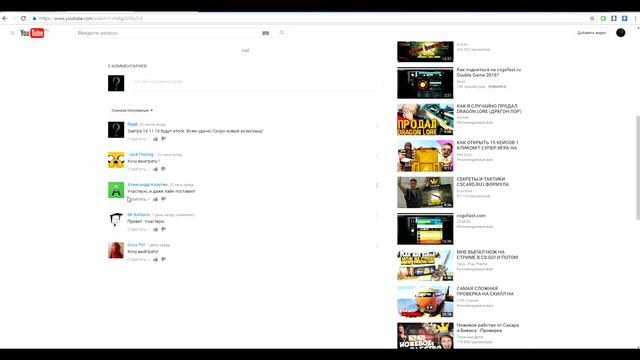The height and width of the screenshot is (360, 640).
Task: Click Mr Barbaris's avatar image
Action: tap(116, 220)
